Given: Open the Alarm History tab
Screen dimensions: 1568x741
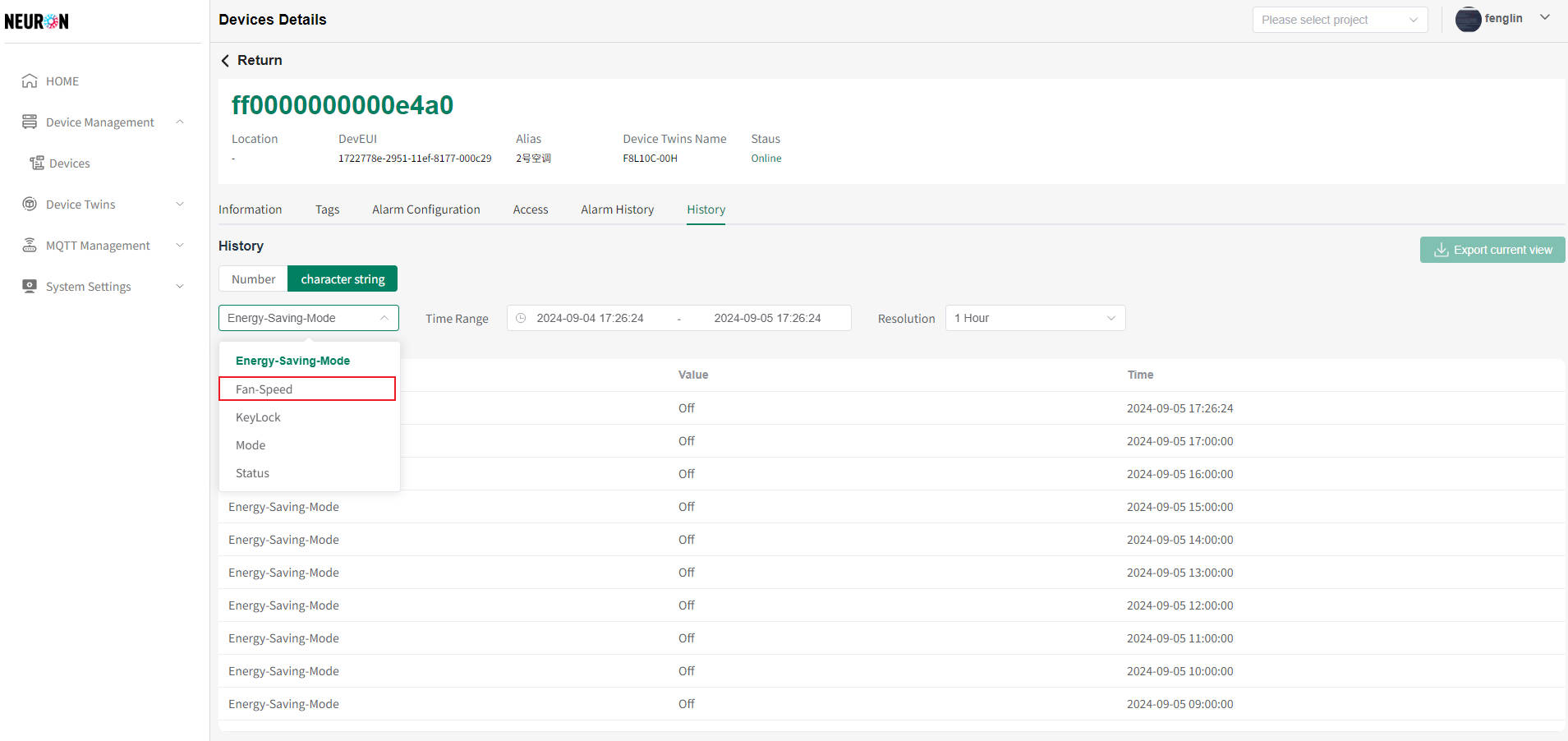Looking at the screenshot, I should tap(617, 209).
